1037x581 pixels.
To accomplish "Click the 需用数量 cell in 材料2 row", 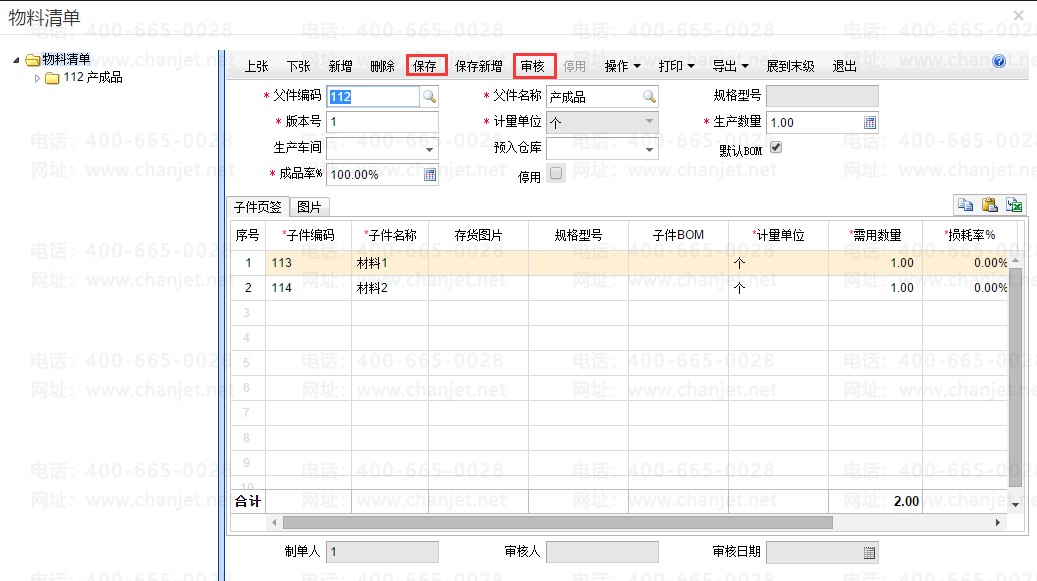I will [876, 288].
